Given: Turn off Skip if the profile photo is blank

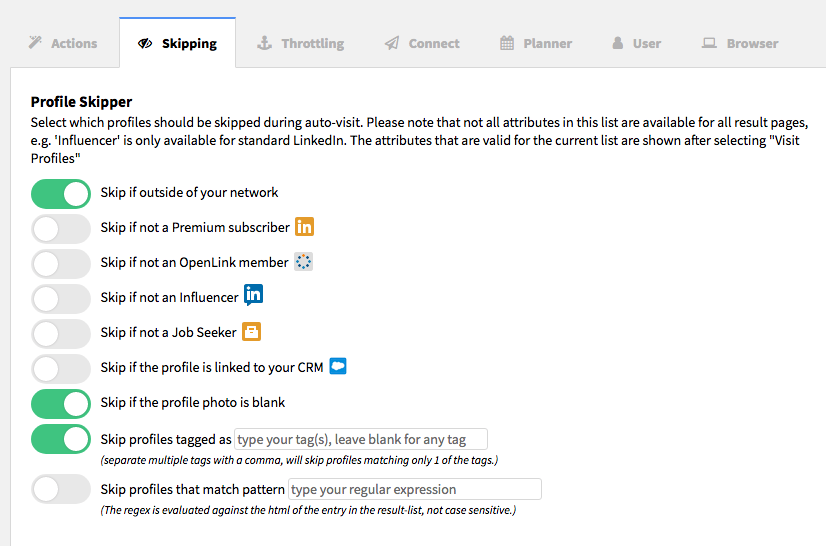Looking at the screenshot, I should point(61,404).
